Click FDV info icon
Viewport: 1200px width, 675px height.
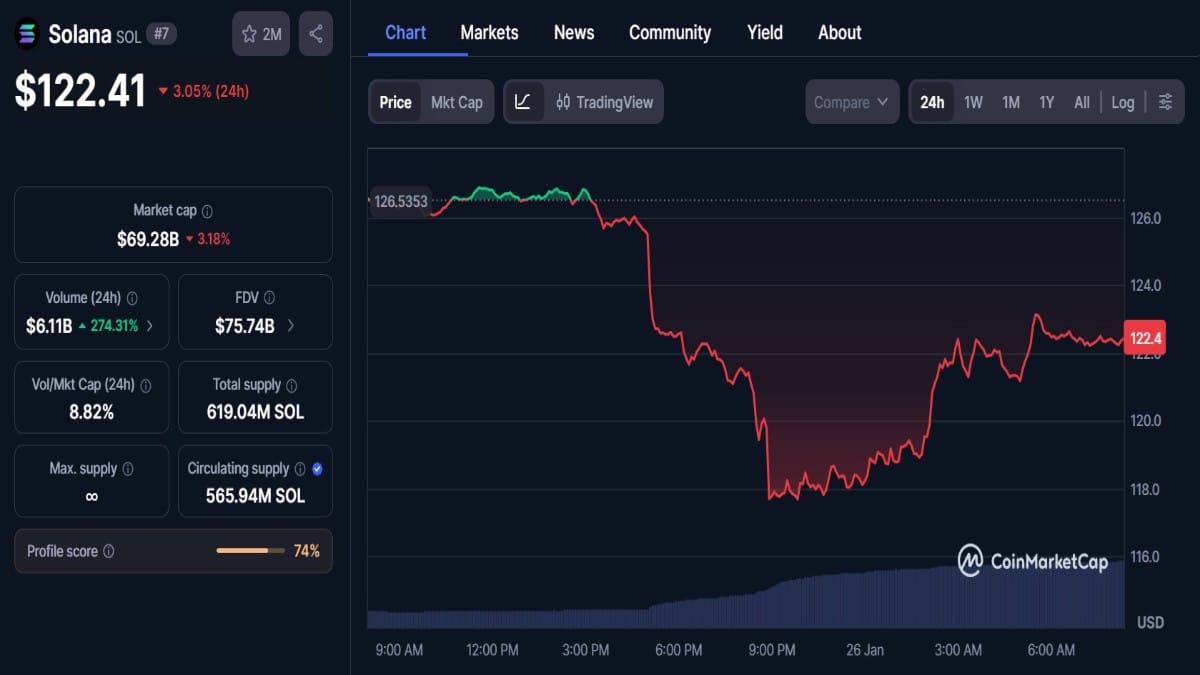pyautogui.click(x=269, y=298)
